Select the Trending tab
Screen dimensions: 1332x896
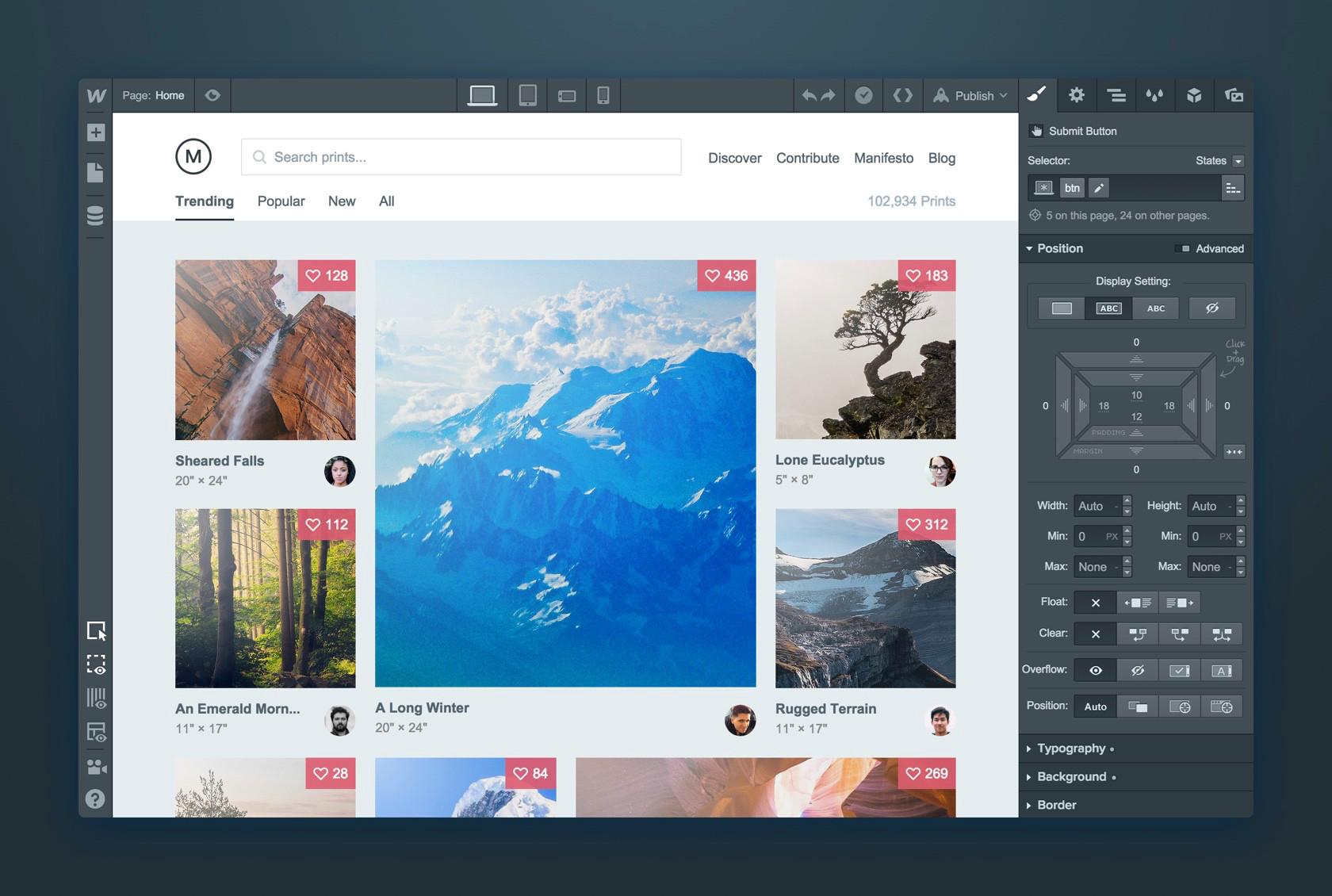tap(205, 201)
